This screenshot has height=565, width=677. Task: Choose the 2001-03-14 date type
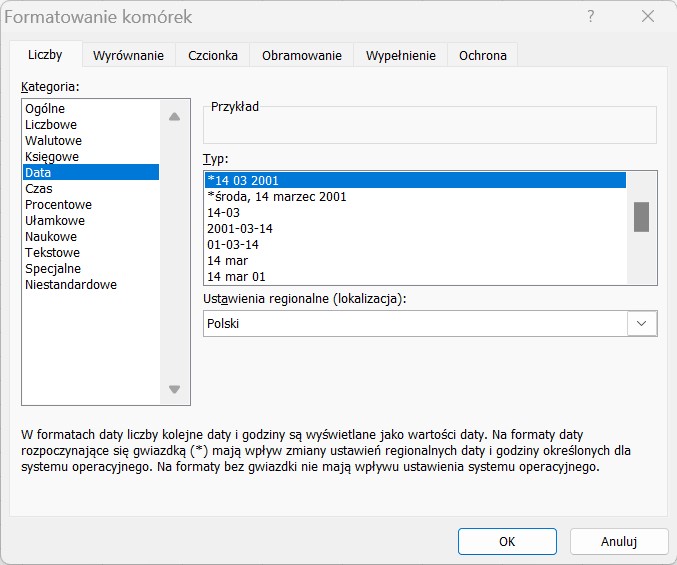(x=415, y=229)
